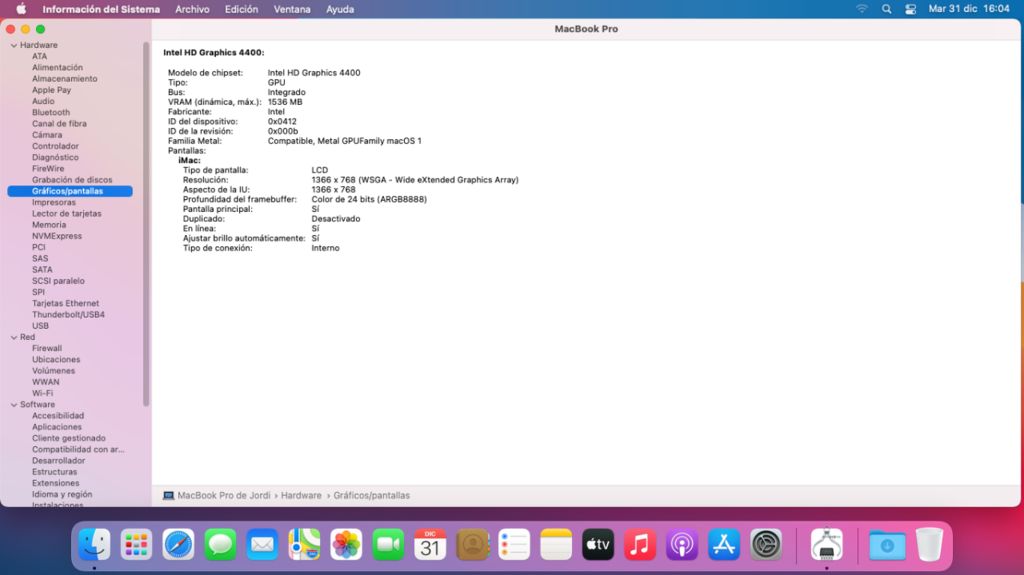Viewport: 1024px width, 575px height.
Task: Collapse the Red section triangle
Action: click(x=13, y=337)
